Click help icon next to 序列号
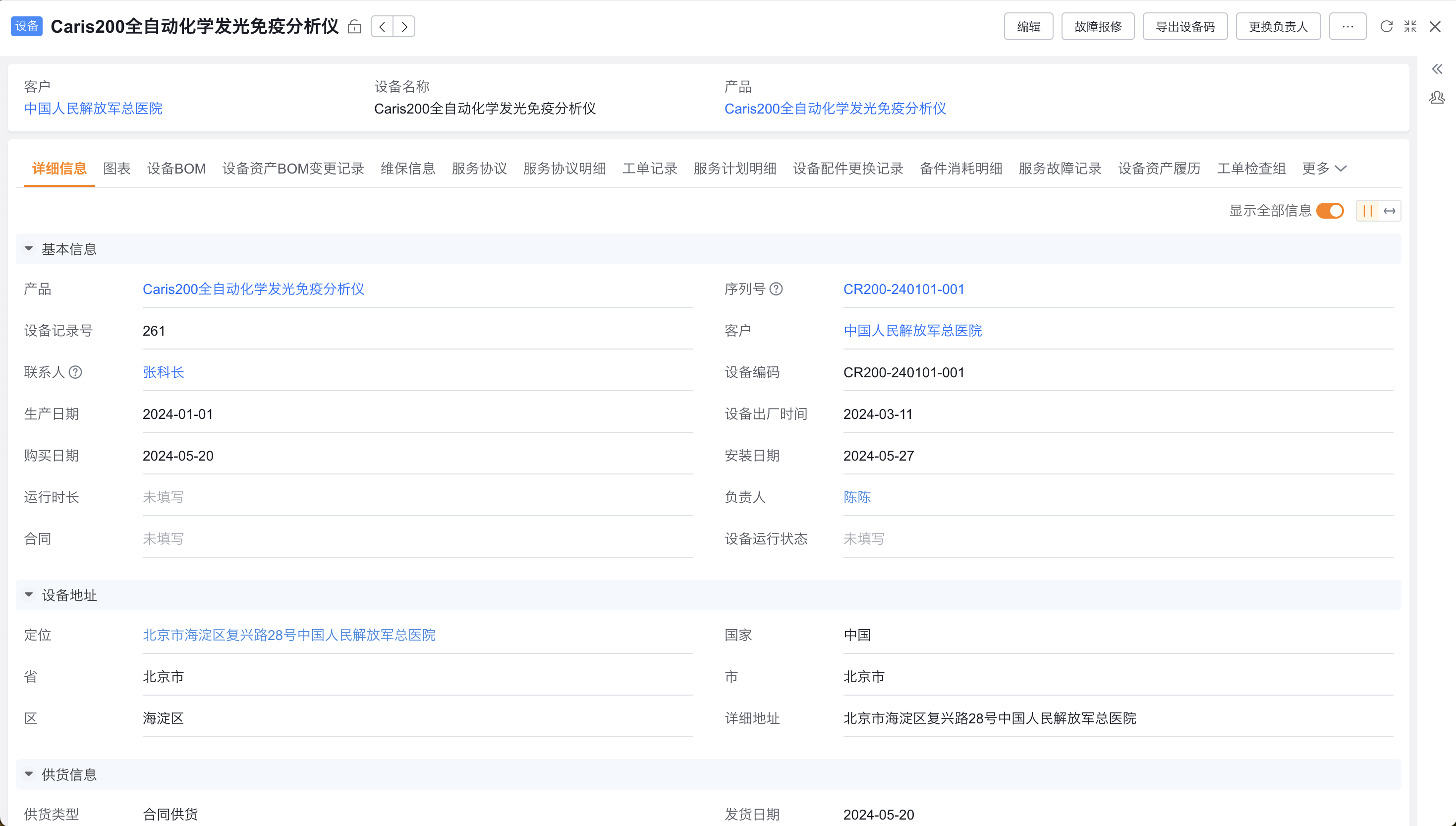Image resolution: width=1456 pixels, height=826 pixels. coord(776,290)
